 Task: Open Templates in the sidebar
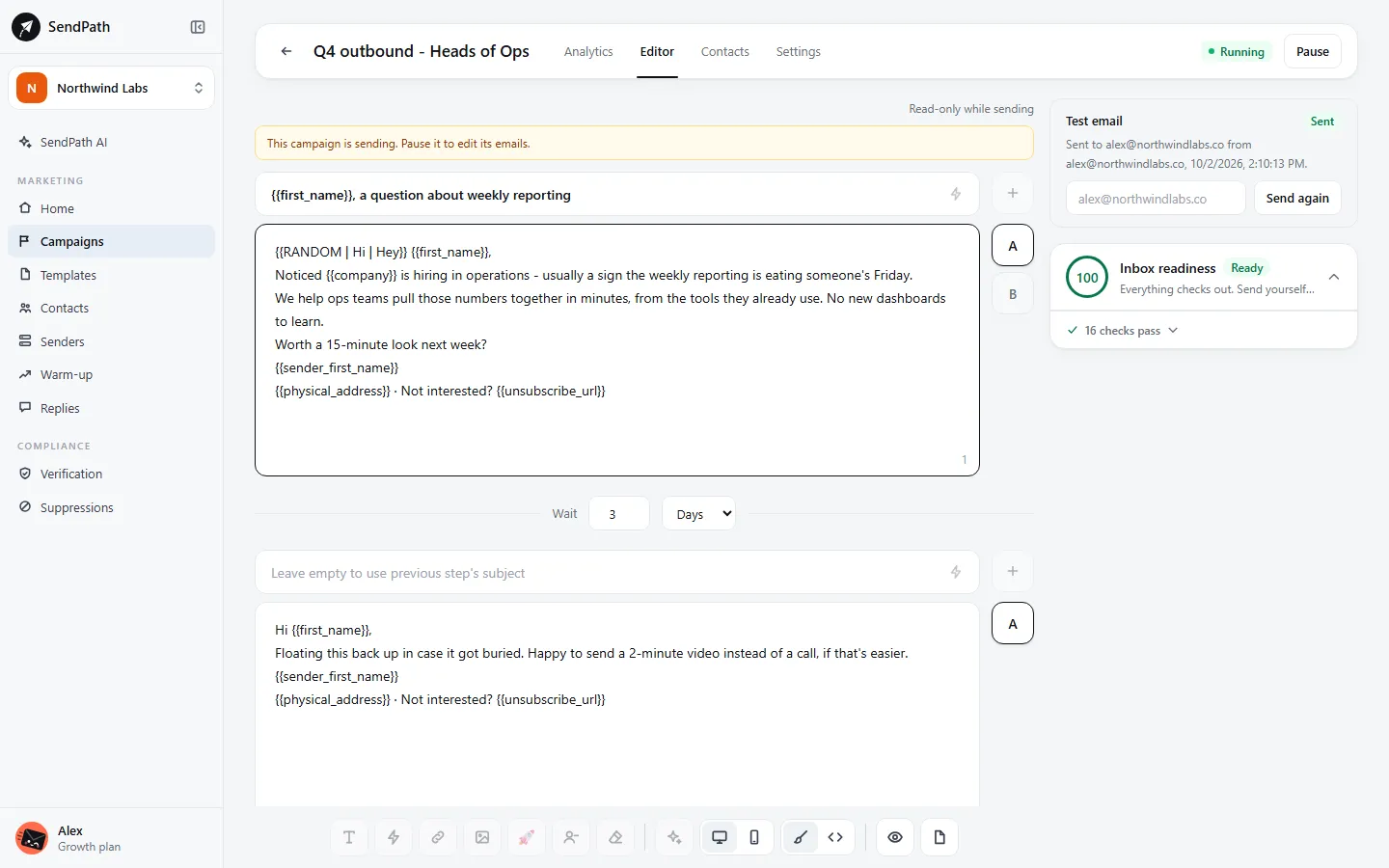tap(111, 275)
